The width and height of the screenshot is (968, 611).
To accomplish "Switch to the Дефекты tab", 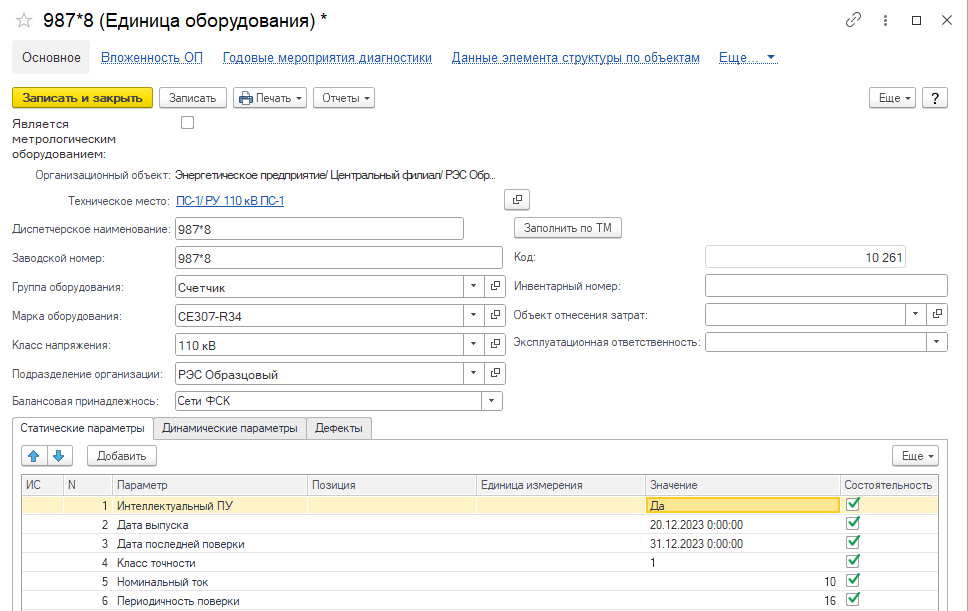I will 339,428.
